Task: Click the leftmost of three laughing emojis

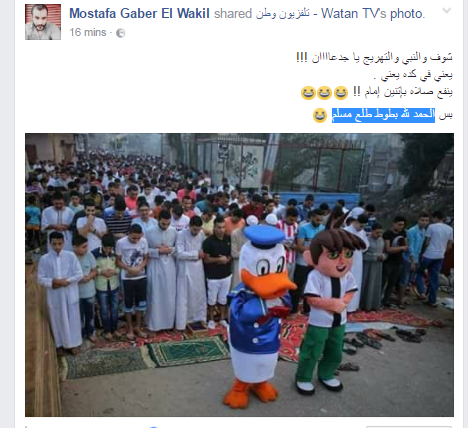Action: pyautogui.click(x=308, y=92)
